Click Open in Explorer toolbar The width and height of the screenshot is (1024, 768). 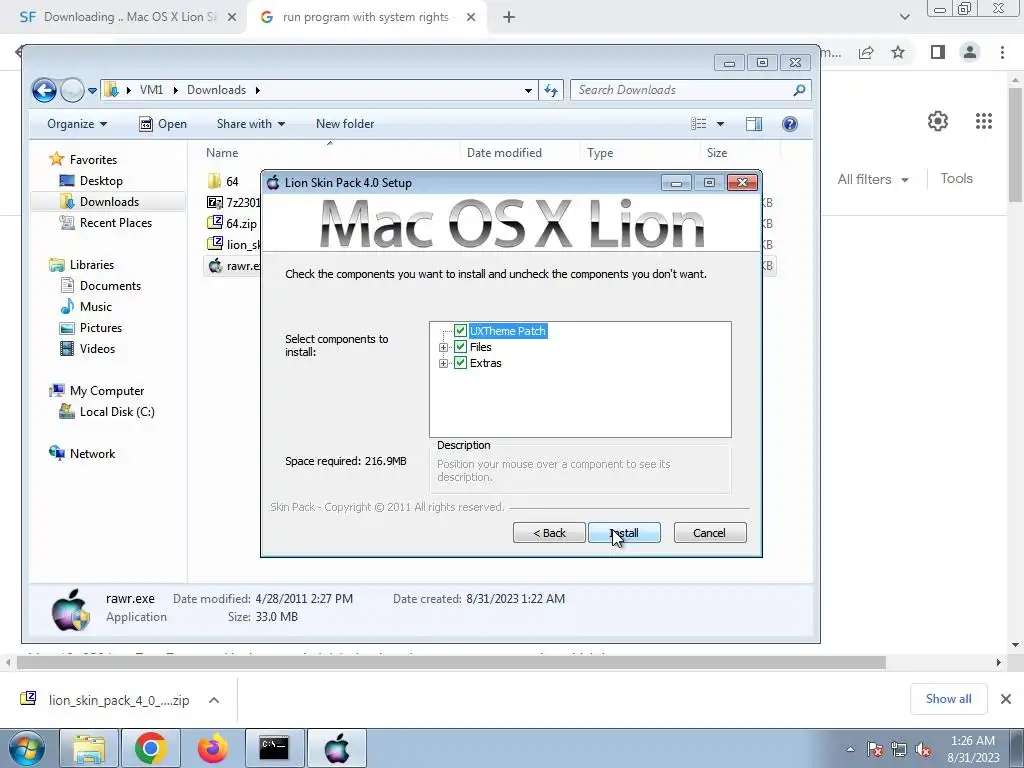(163, 124)
